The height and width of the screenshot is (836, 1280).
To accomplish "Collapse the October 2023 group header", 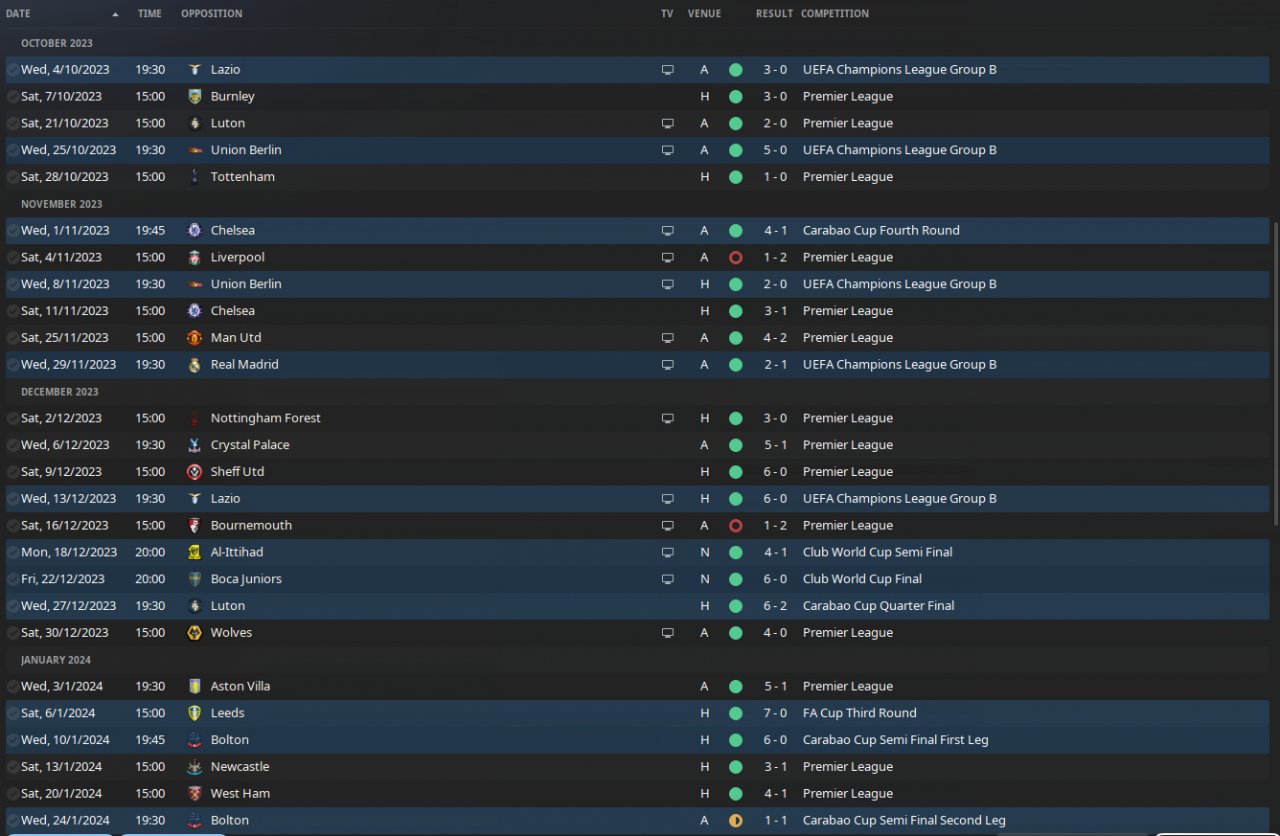I will coord(56,43).
